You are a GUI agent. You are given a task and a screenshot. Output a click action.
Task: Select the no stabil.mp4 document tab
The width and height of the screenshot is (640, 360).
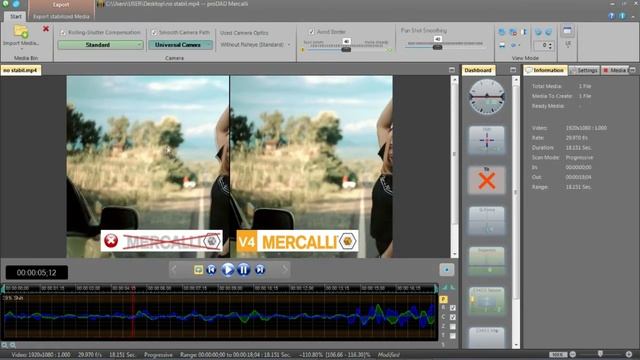pos(20,70)
